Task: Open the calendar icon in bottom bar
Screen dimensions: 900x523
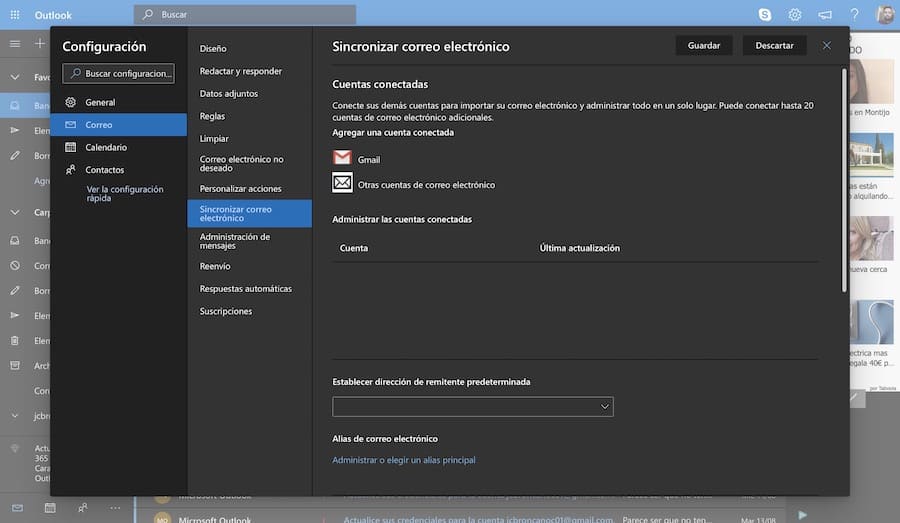Action: pyautogui.click(x=50, y=508)
